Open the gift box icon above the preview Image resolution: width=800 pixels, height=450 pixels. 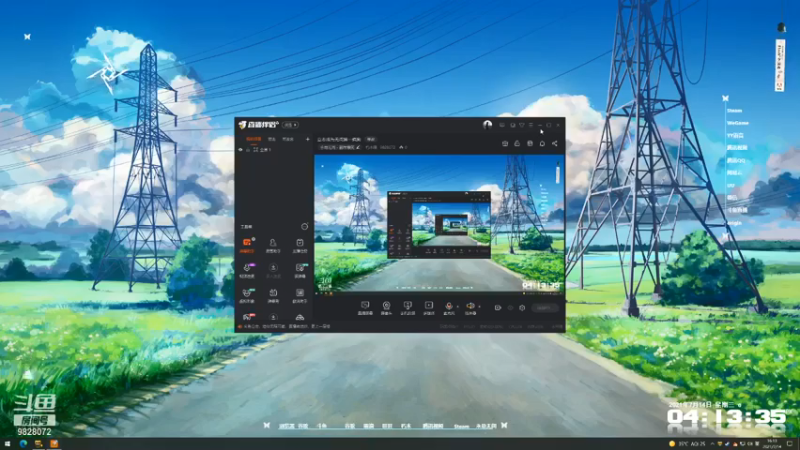click(x=505, y=144)
